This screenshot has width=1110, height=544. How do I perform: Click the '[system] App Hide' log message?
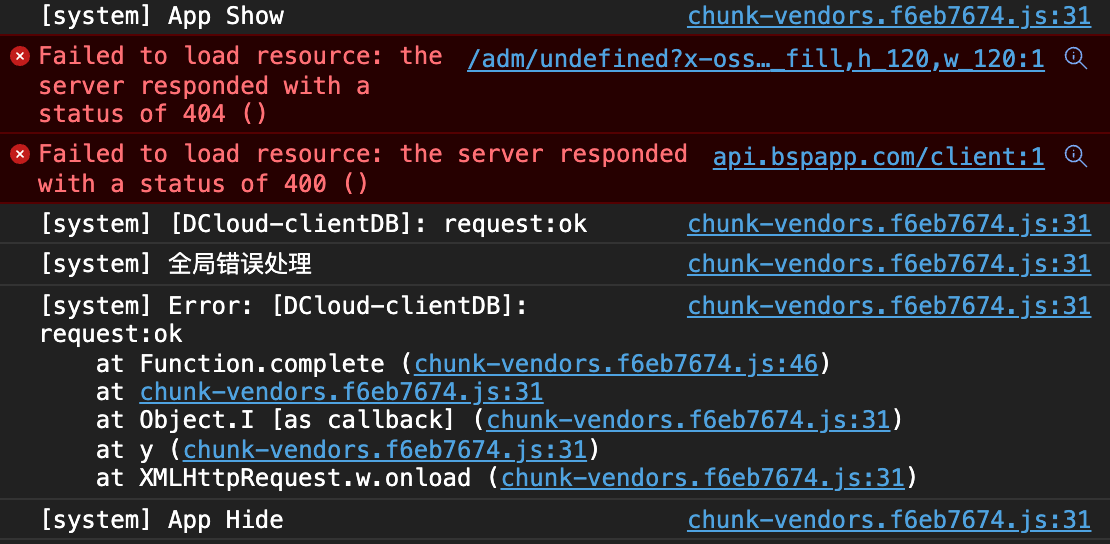(162, 520)
